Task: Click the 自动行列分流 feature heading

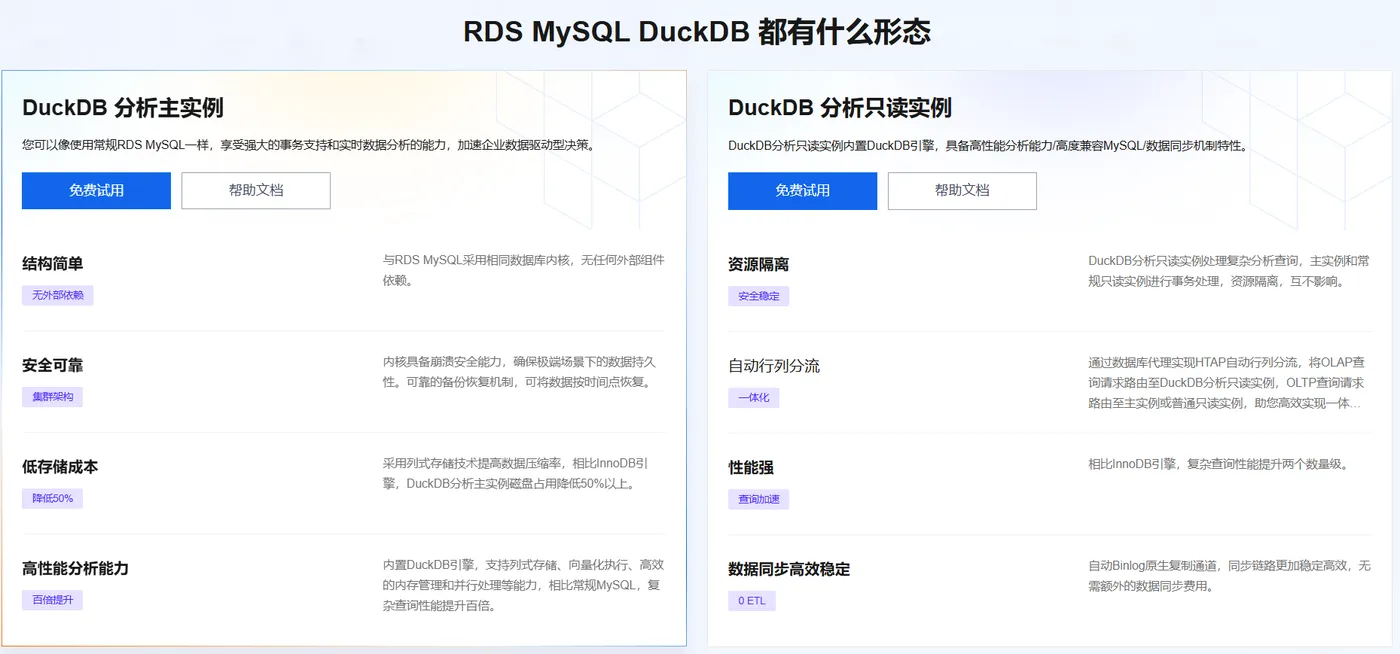Action: (774, 366)
